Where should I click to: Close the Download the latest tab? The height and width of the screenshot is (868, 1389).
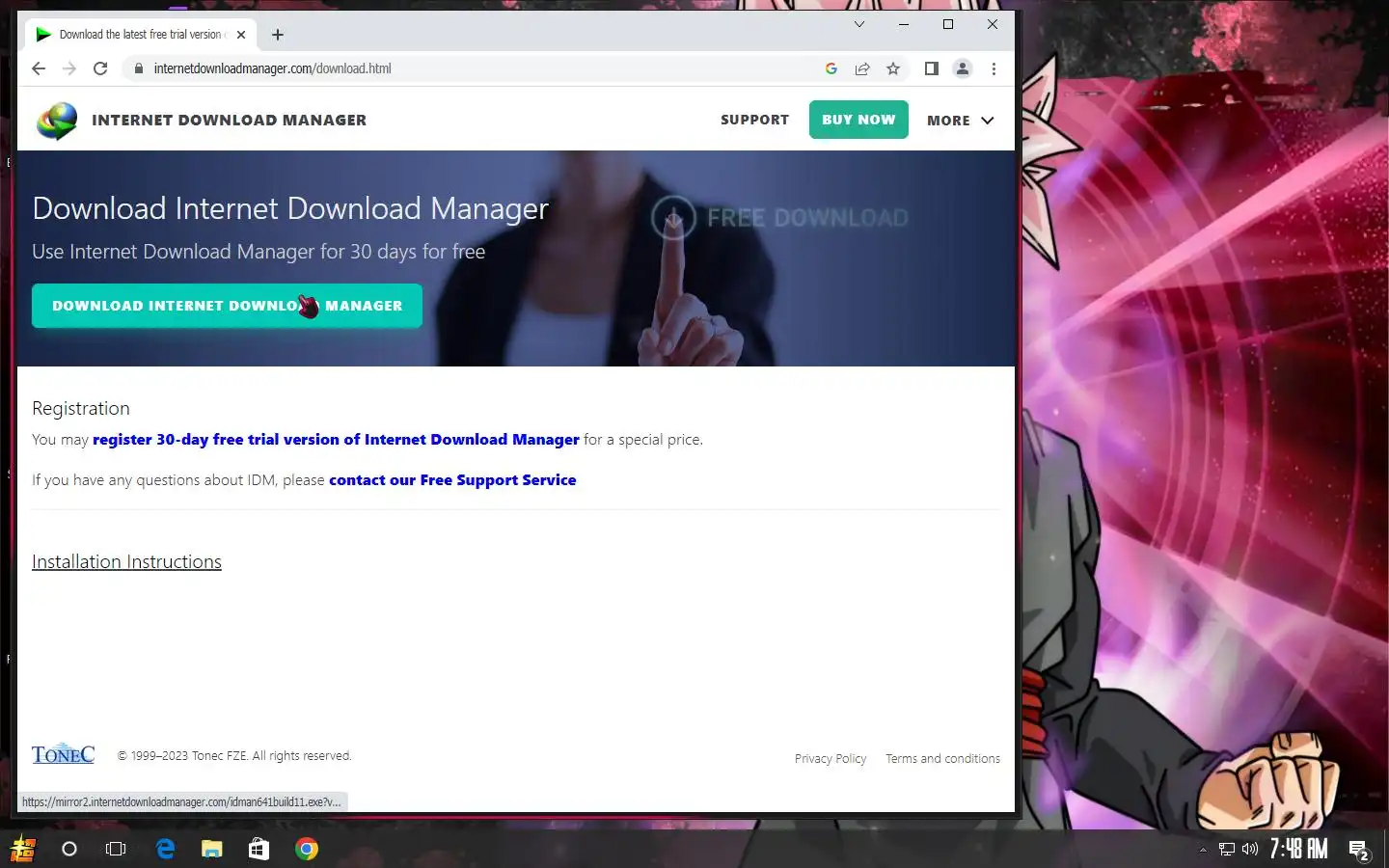coord(241,35)
